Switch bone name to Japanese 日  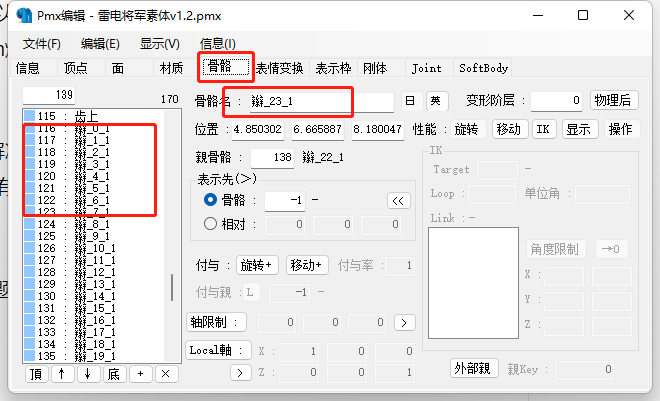click(x=410, y=101)
